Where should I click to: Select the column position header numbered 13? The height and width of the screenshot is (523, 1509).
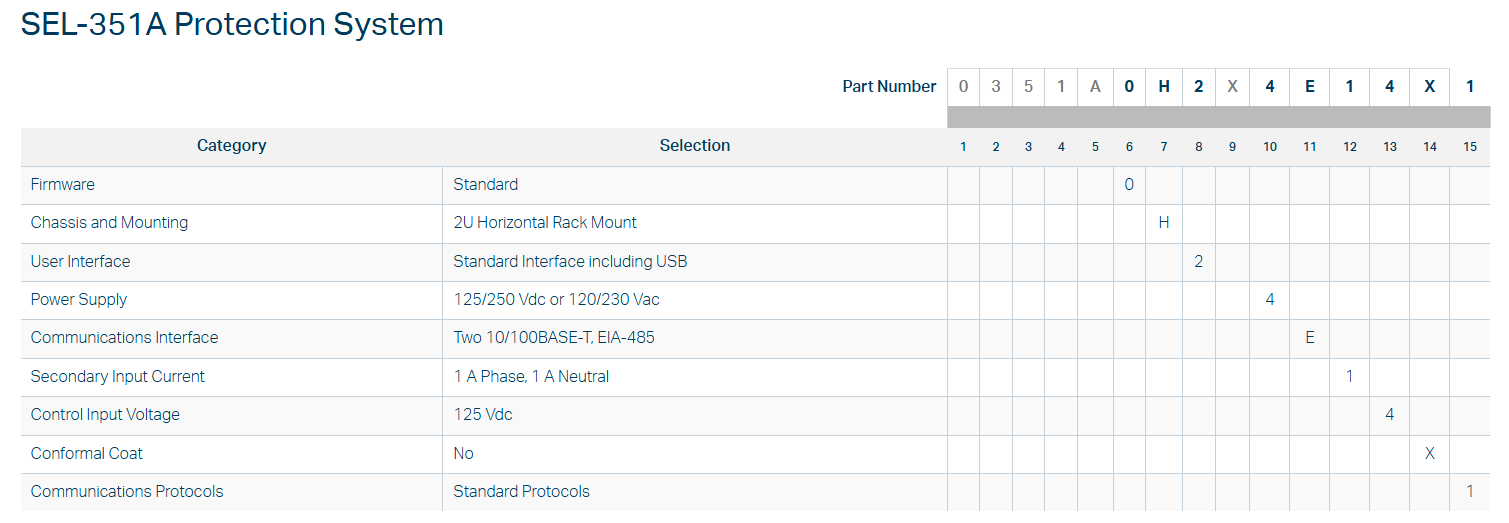pos(1390,148)
